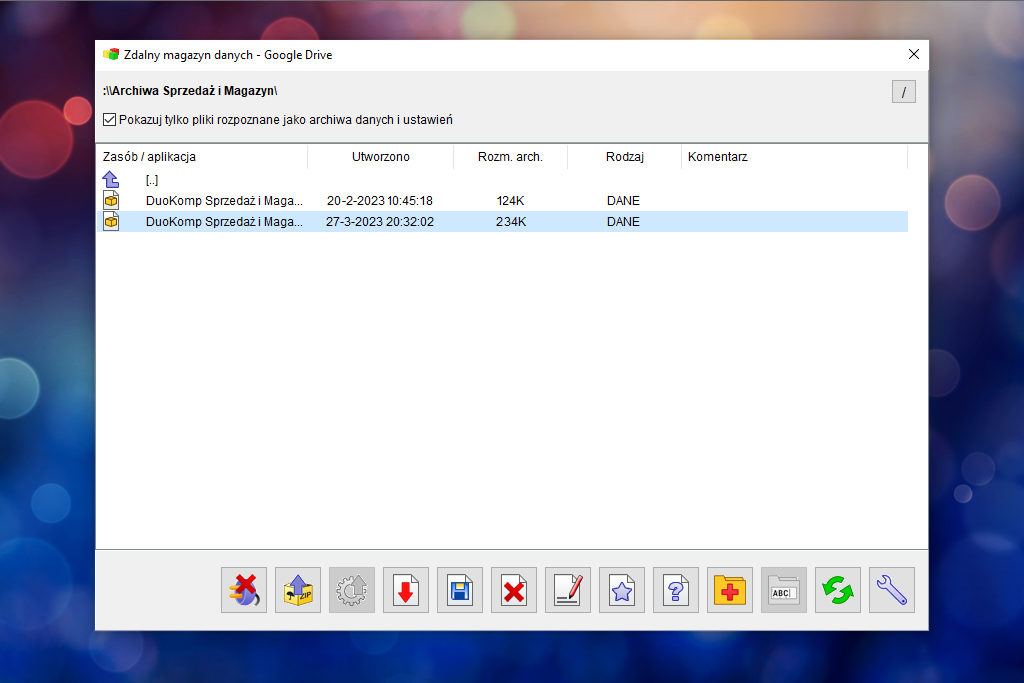Click the disconnect plug icon with red X

coord(244,590)
